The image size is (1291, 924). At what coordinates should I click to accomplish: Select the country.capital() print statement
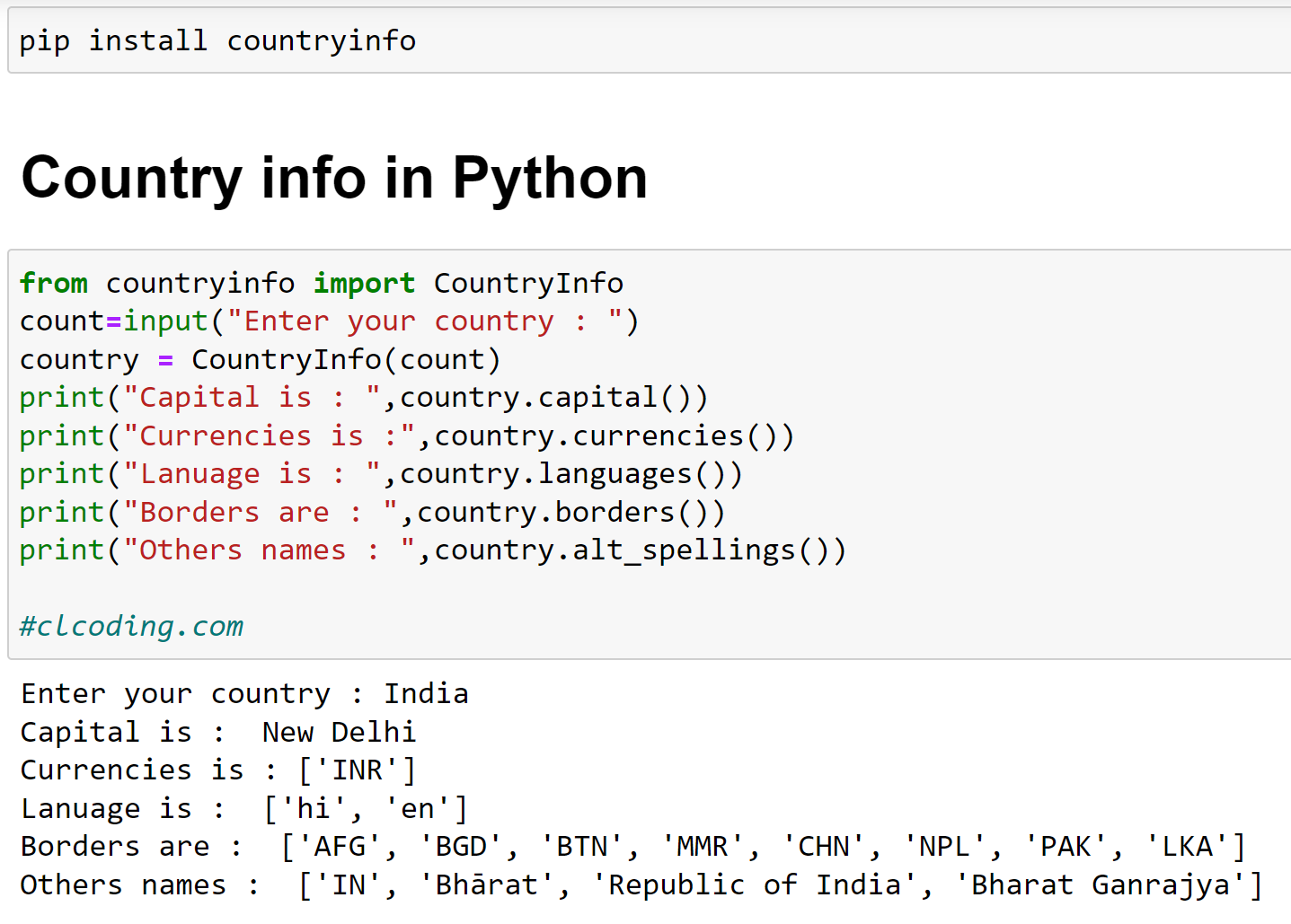pyautogui.click(x=363, y=396)
